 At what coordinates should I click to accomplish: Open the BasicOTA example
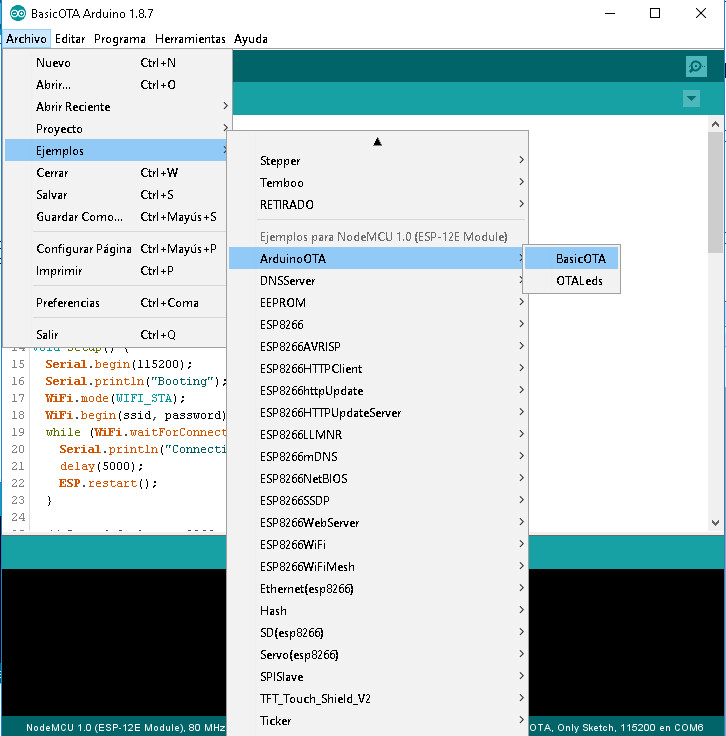tap(572, 259)
